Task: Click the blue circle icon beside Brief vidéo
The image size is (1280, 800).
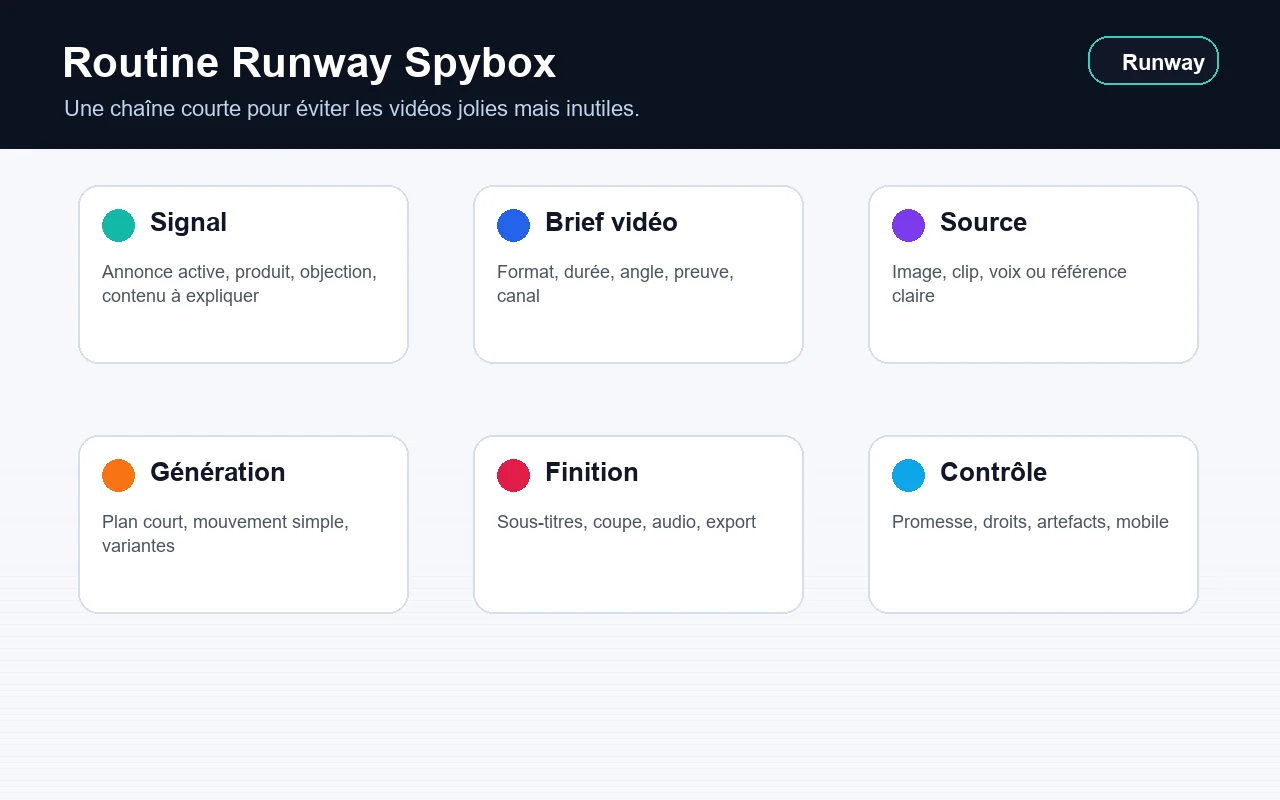Action: [513, 225]
